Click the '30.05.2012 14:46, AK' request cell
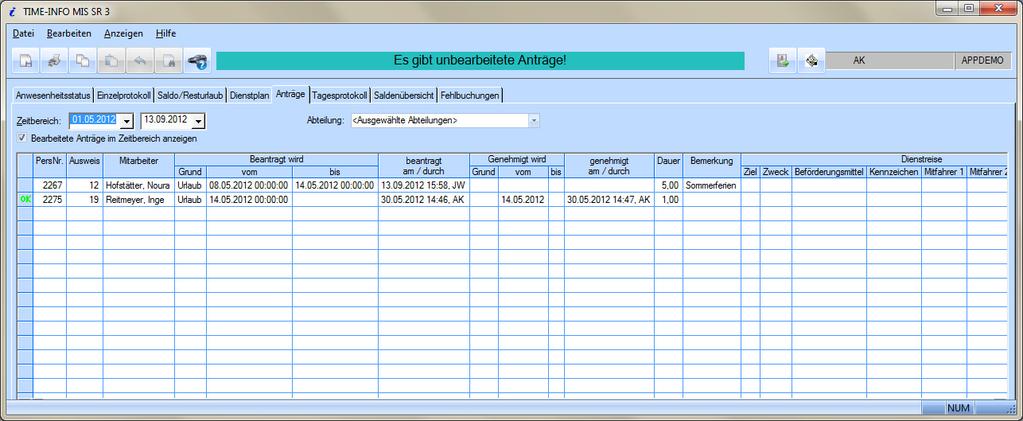The width and height of the screenshot is (1023, 421). (x=423, y=200)
